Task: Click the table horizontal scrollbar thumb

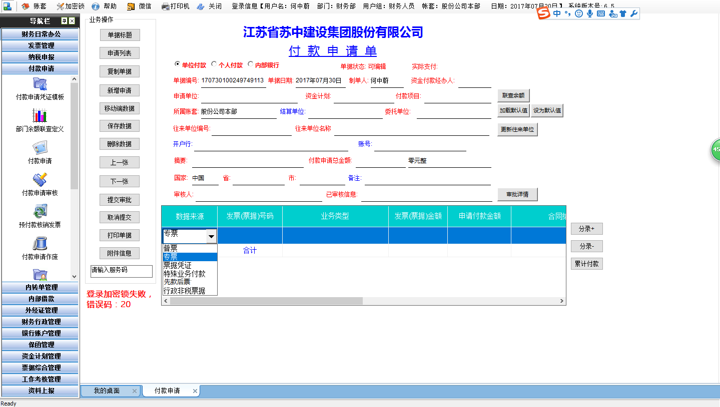Action: click(x=266, y=301)
